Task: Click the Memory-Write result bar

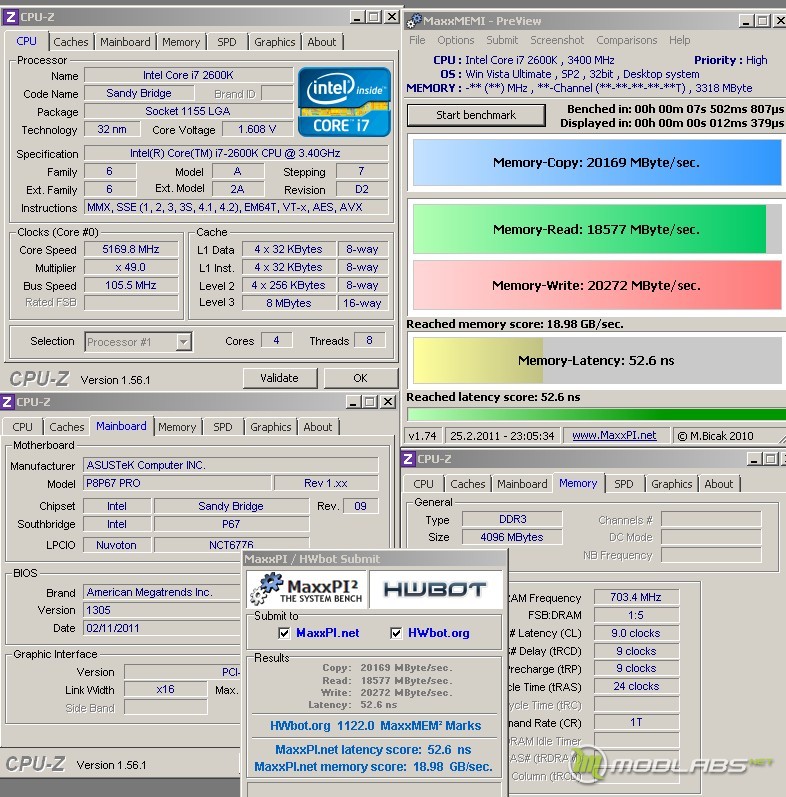Action: pyautogui.click(x=597, y=285)
